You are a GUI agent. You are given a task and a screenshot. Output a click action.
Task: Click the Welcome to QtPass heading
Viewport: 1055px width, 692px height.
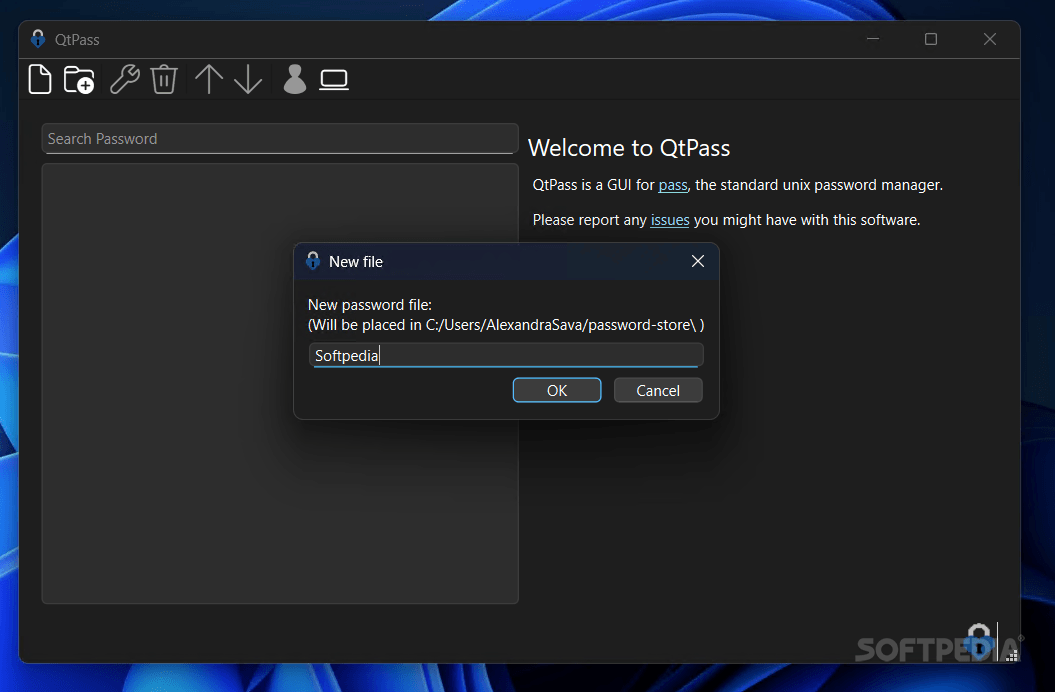(628, 148)
